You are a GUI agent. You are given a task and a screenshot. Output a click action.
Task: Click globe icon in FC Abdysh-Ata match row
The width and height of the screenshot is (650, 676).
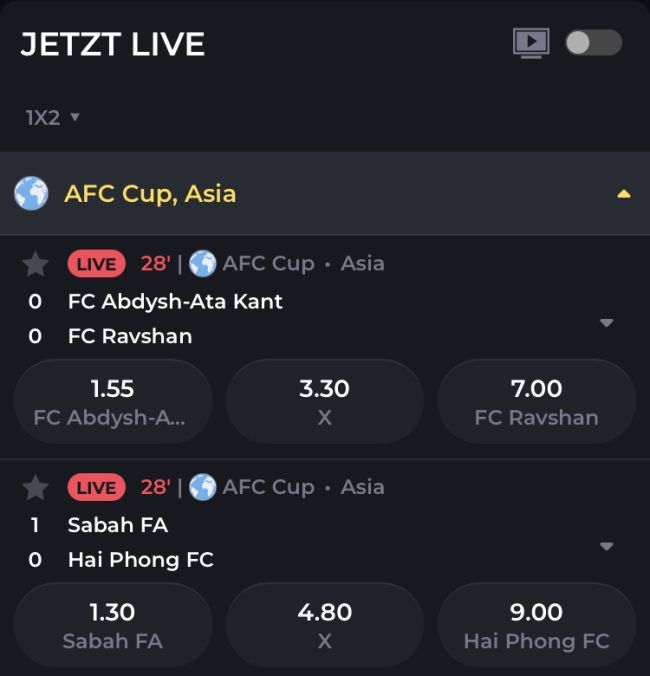(x=203, y=264)
